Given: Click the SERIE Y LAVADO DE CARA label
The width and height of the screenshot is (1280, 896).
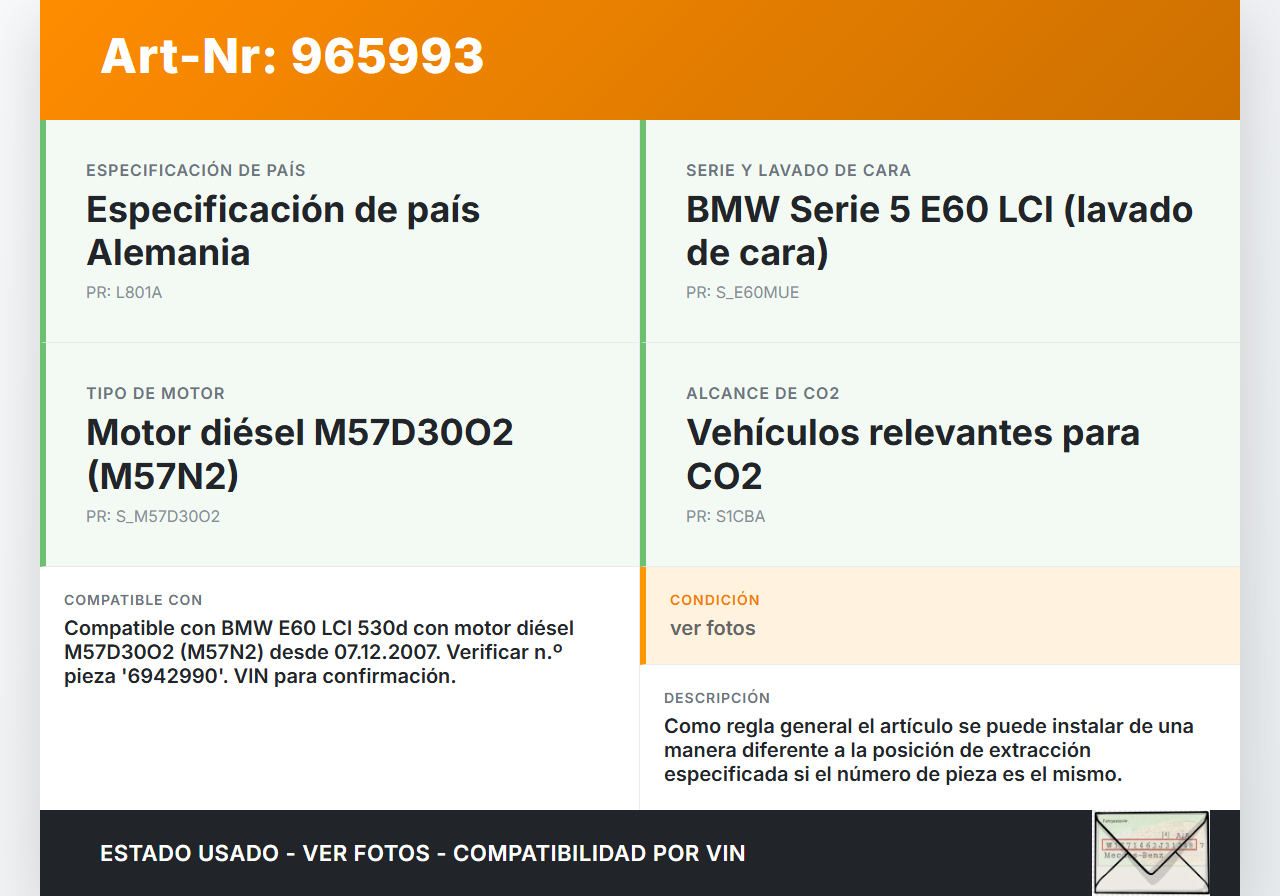Looking at the screenshot, I should coord(798,171).
